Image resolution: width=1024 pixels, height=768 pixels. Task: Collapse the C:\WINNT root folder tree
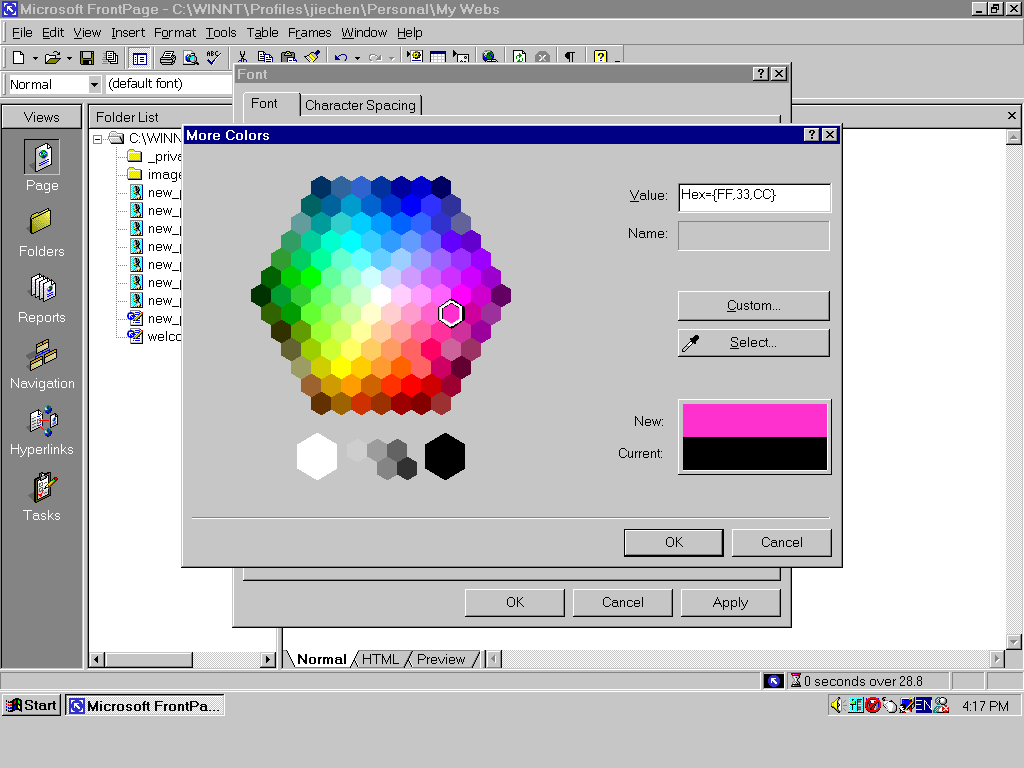click(x=99, y=139)
